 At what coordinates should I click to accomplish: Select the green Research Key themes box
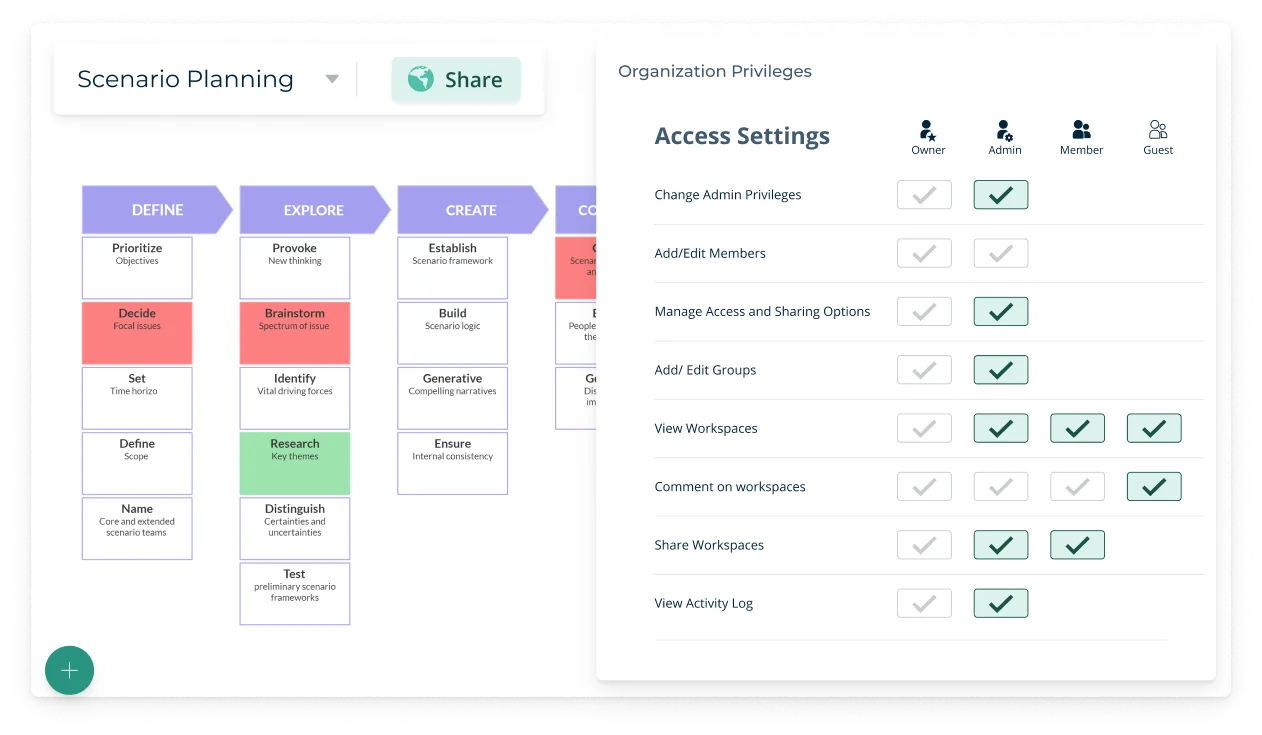(x=295, y=463)
